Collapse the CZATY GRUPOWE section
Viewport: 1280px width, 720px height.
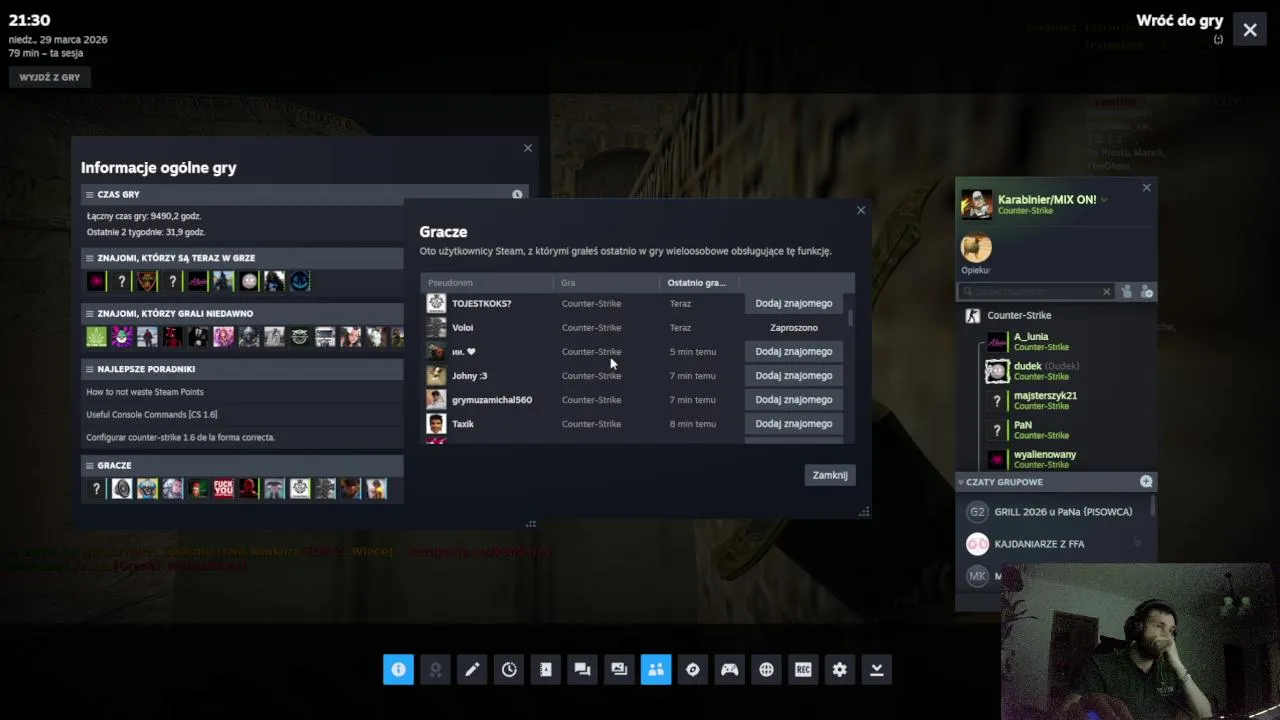[961, 482]
